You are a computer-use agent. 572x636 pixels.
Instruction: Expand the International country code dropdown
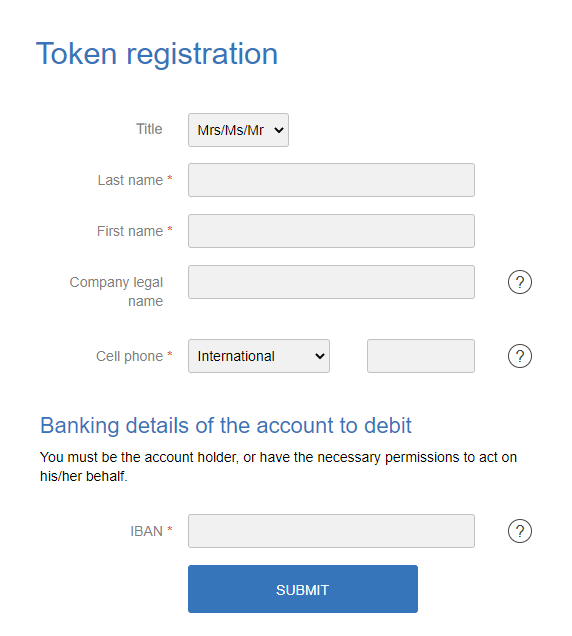(x=259, y=356)
